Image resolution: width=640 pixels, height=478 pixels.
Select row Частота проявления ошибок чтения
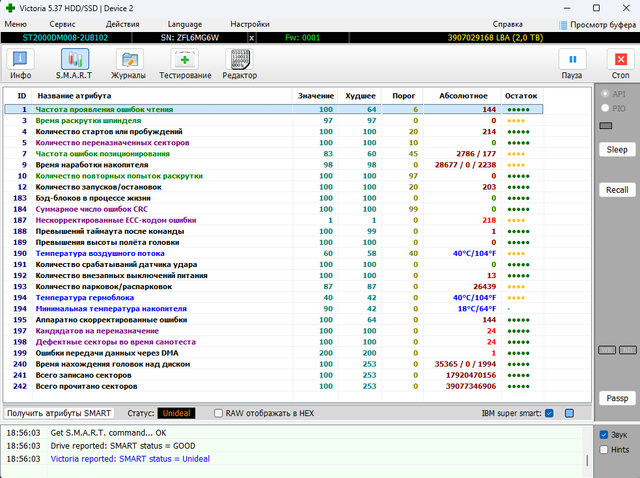(273, 109)
